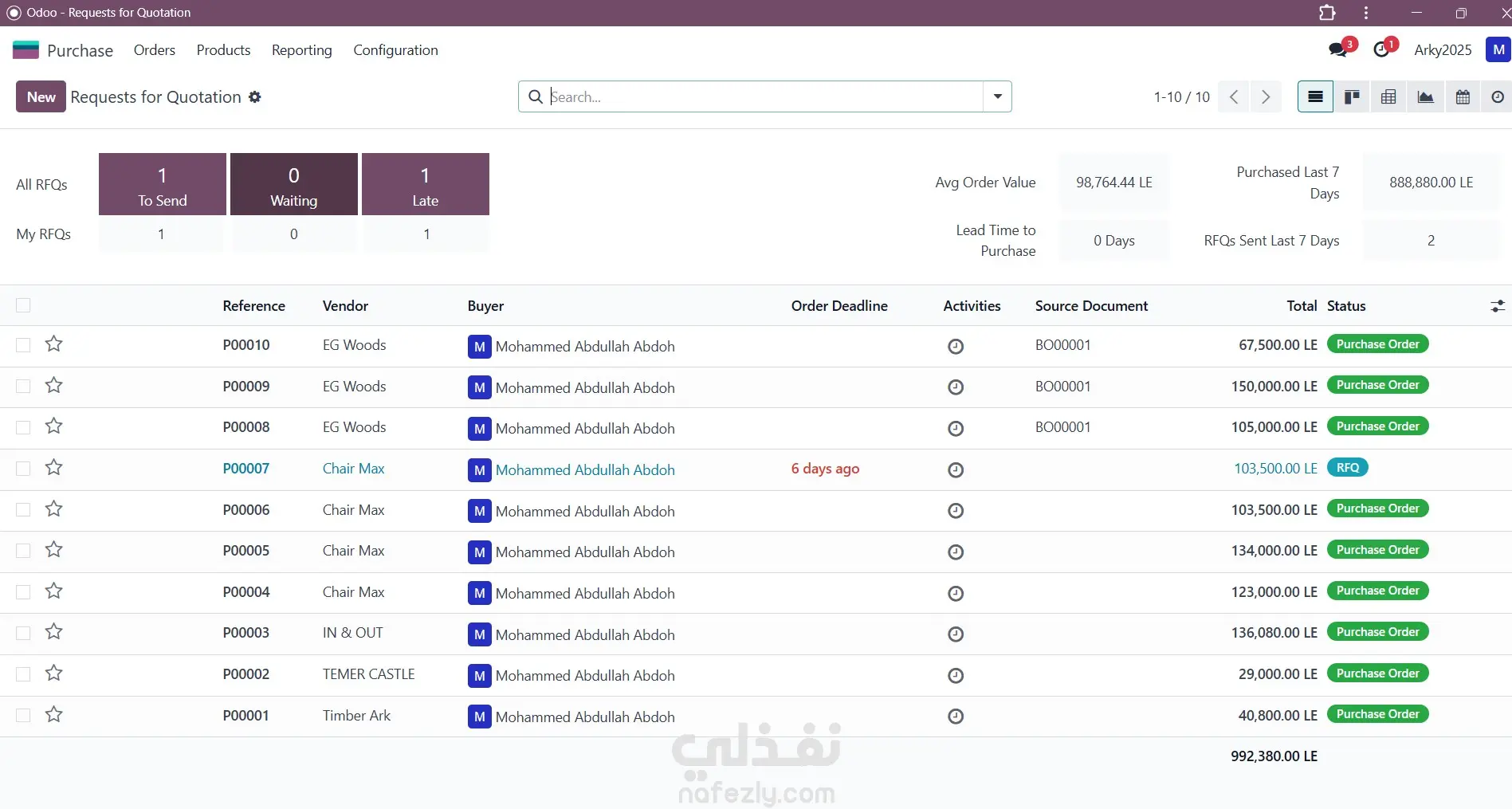The width and height of the screenshot is (1512, 809).
Task: Star the P00009 order as favorite
Action: (x=53, y=386)
